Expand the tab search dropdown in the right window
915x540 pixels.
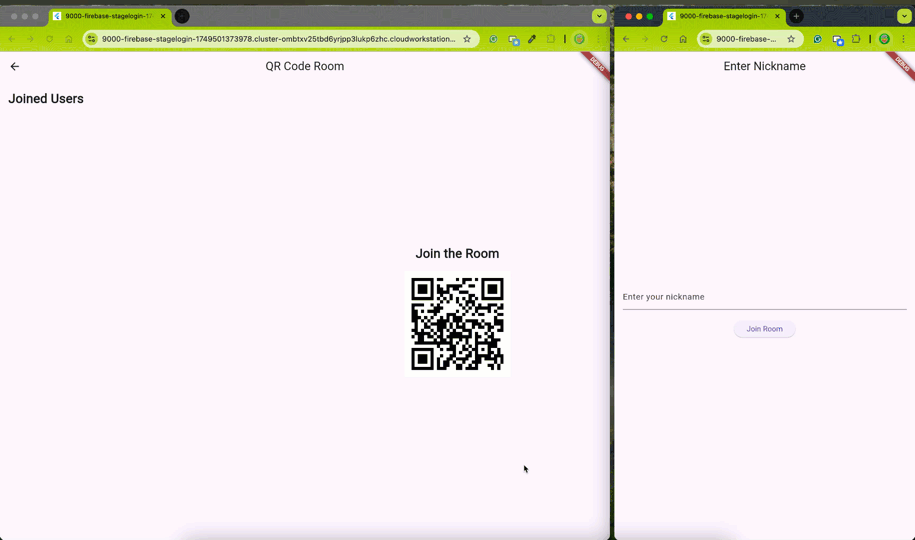click(904, 16)
